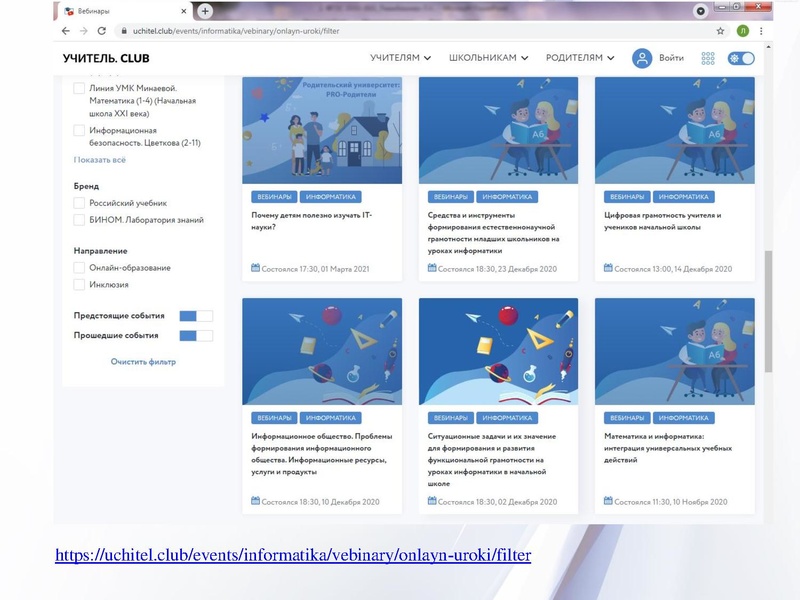The height and width of the screenshot is (600, 800).
Task: Check the Российский учебник checkbox
Action: click(x=80, y=203)
